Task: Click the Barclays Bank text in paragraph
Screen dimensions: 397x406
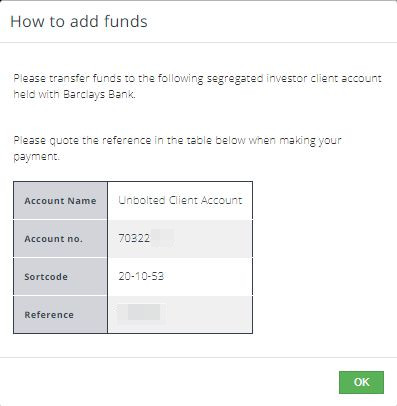Action: 99,94
